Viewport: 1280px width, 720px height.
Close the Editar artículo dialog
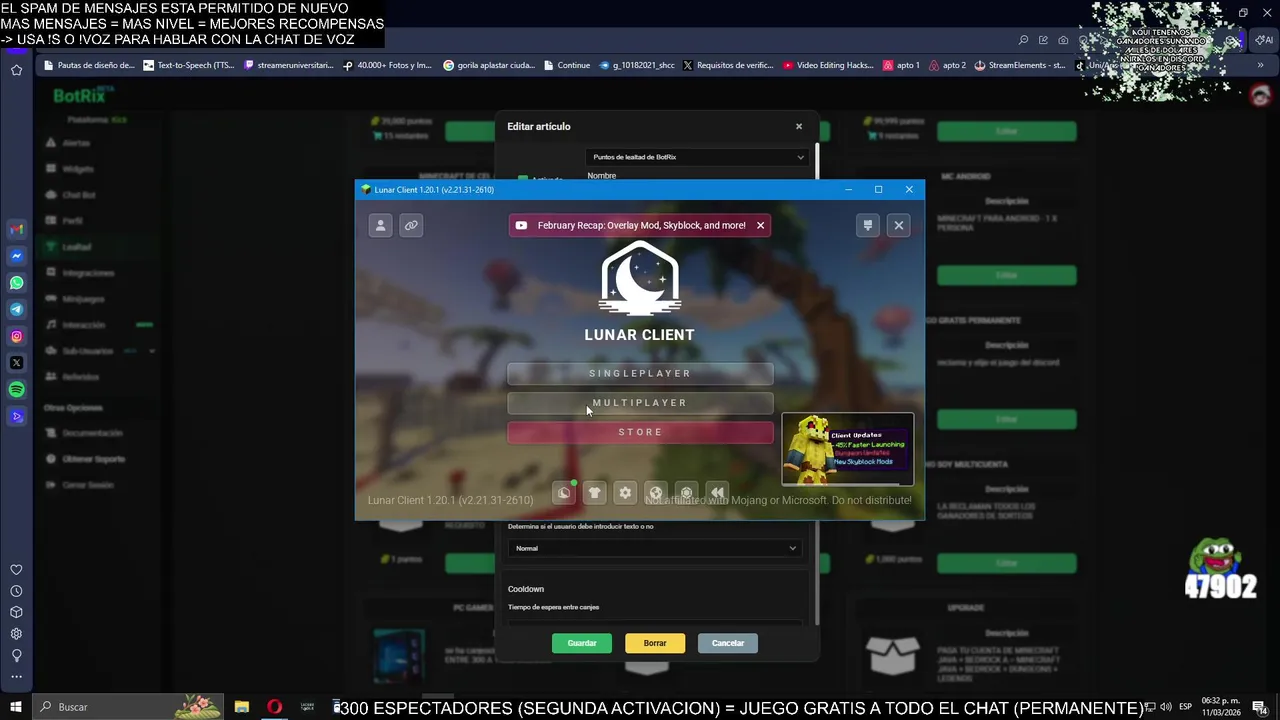(799, 126)
